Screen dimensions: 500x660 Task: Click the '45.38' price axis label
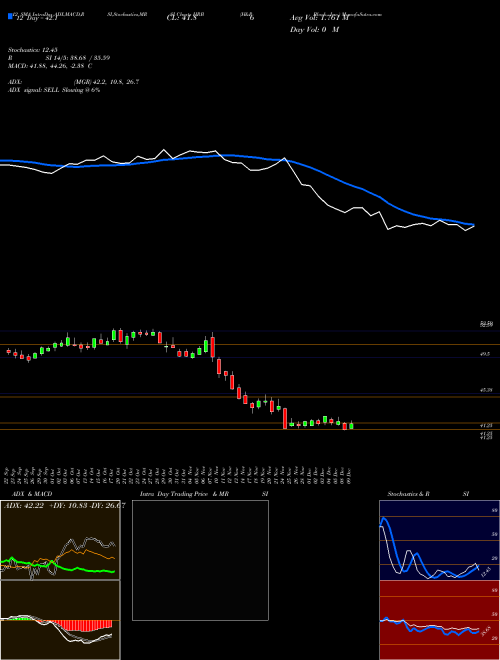pyautogui.click(x=486, y=390)
